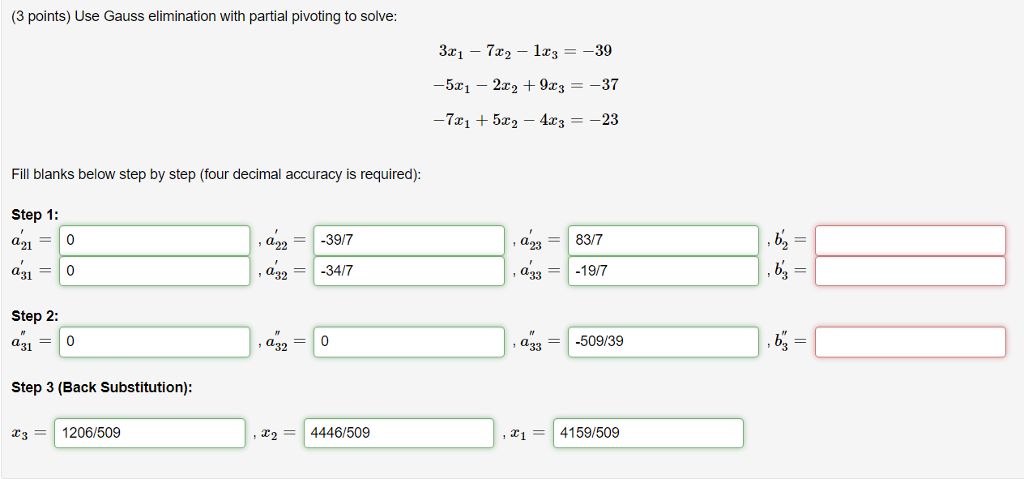Click the x3 field showing 1206/509
The image size is (1024, 479).
point(150,433)
